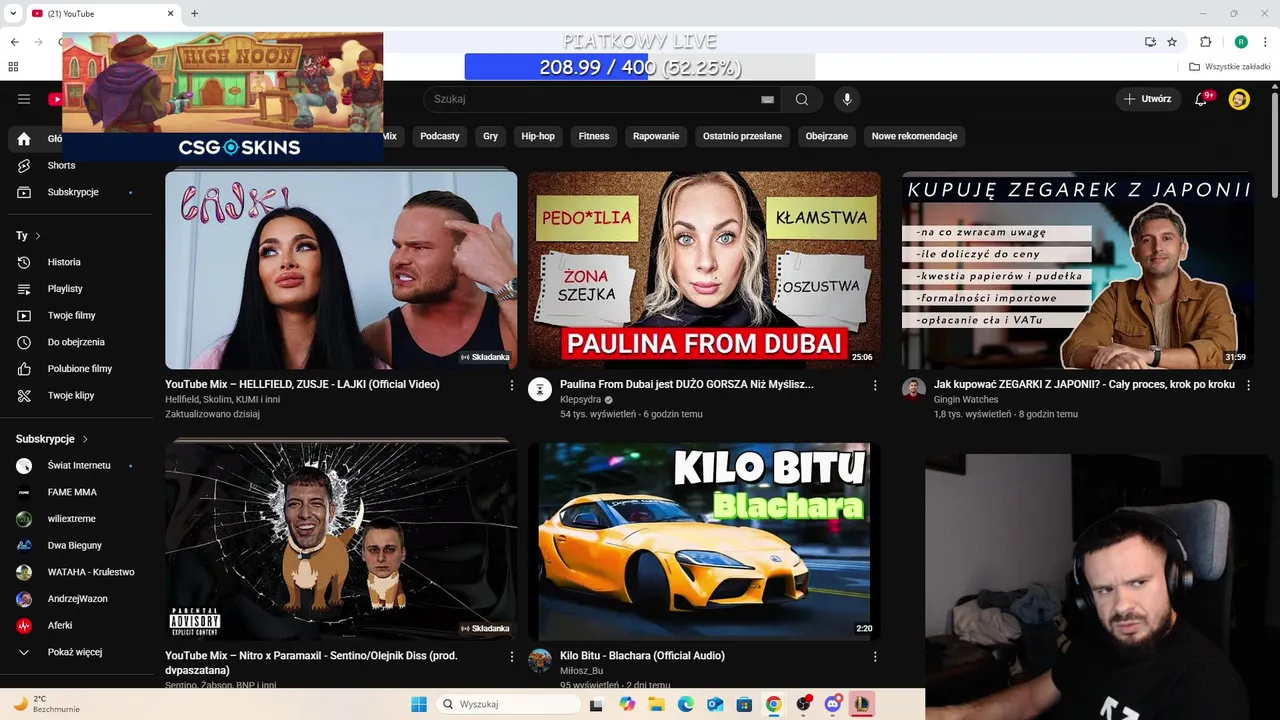Select the Rapowanie filter chip
The height and width of the screenshot is (720, 1280).
pos(656,136)
